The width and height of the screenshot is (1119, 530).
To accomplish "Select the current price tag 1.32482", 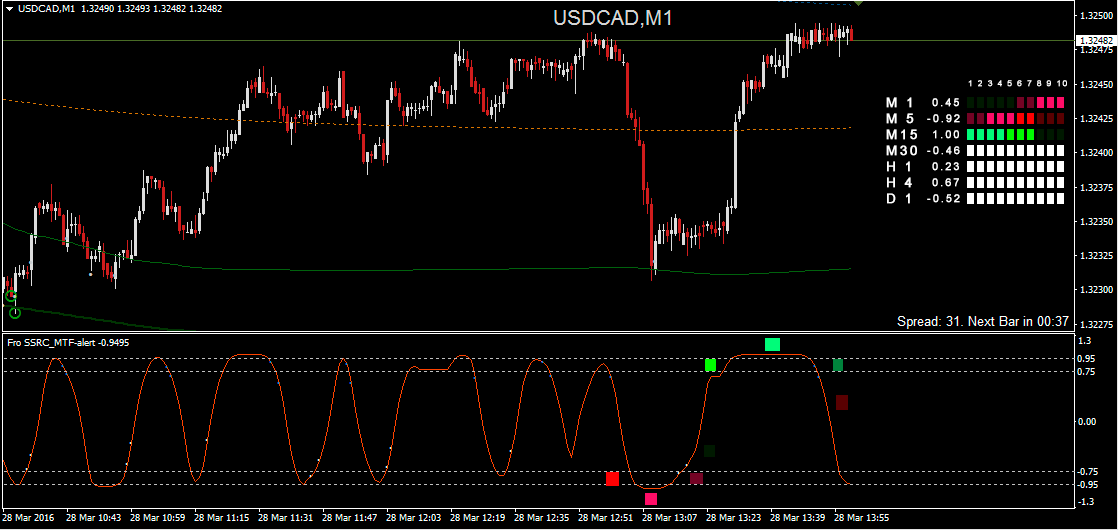I will click(1095, 41).
